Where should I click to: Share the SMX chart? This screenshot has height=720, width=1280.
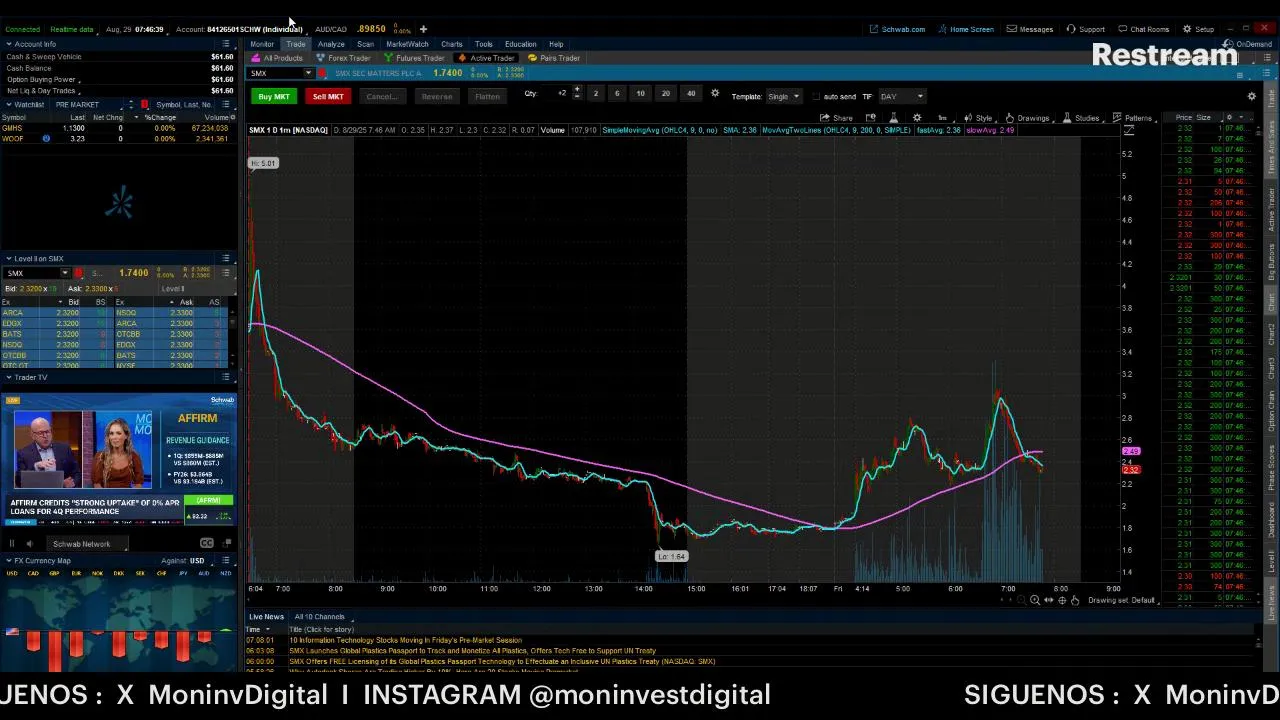tap(836, 118)
